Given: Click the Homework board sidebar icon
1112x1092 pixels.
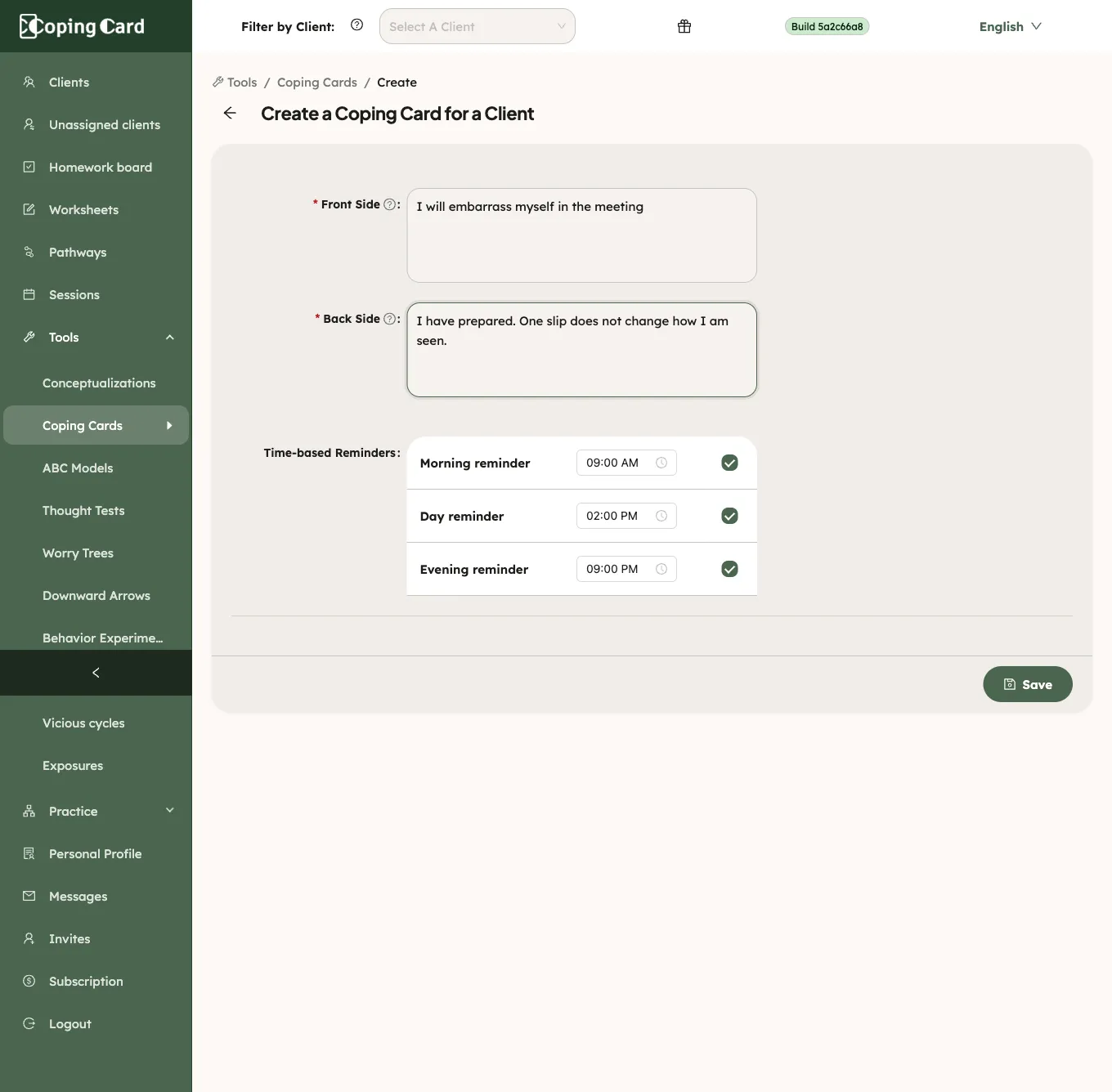Looking at the screenshot, I should [x=29, y=167].
